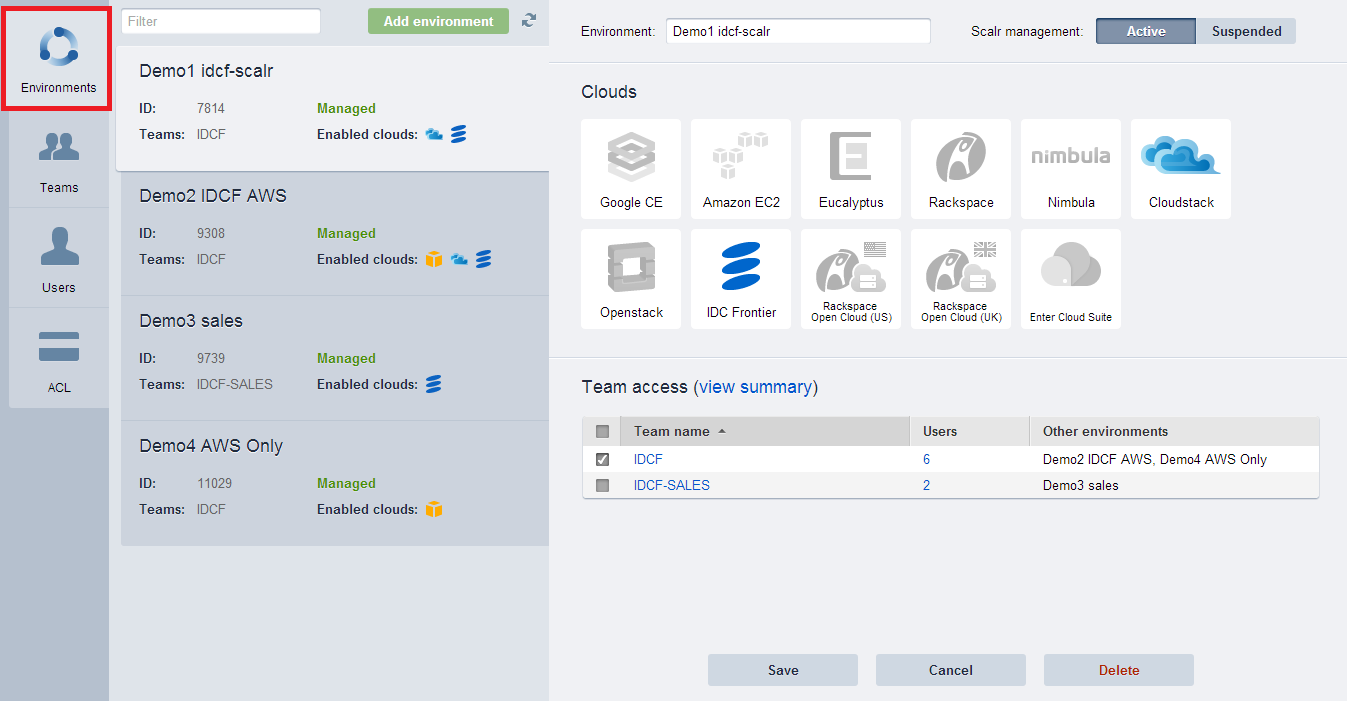Set Scalr management to Suspended
The height and width of the screenshot is (701, 1347).
pos(1246,31)
